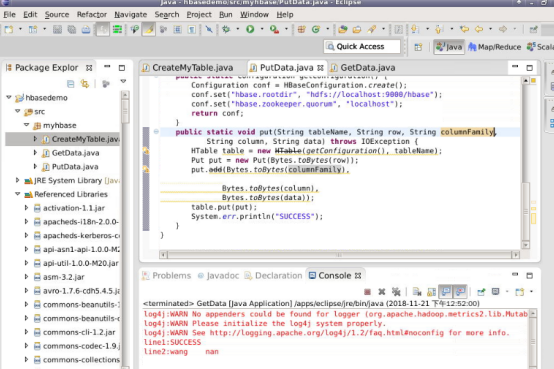Toggle Link with Editor in Package Explorer

click(x=85, y=84)
